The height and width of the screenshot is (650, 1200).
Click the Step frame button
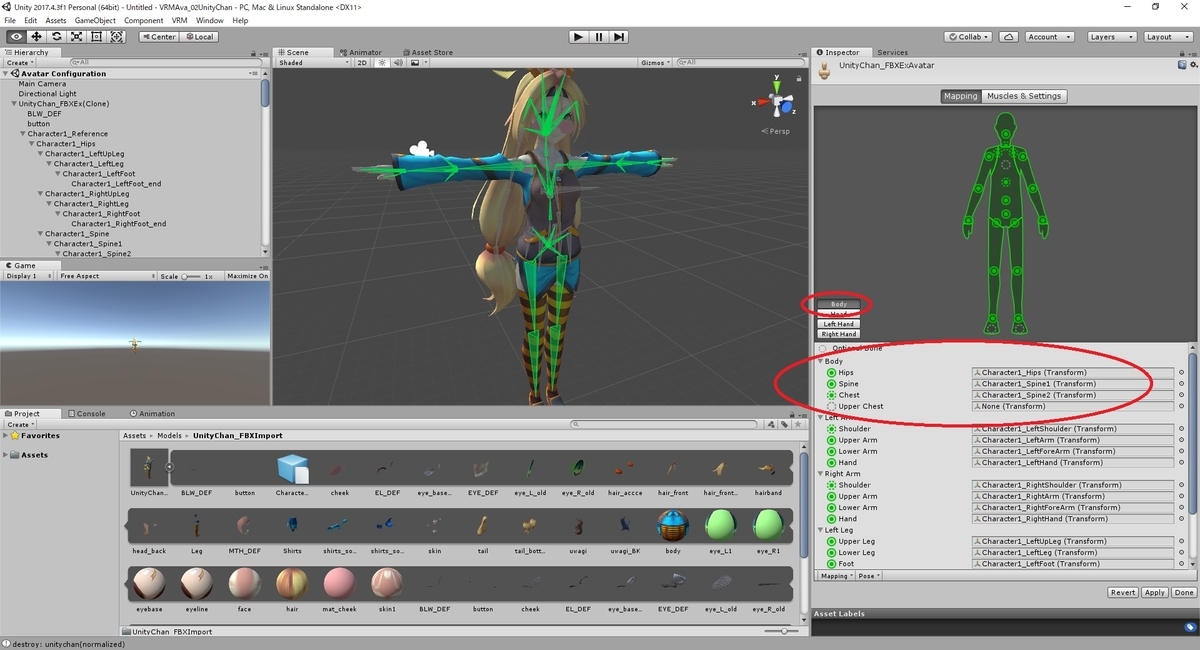point(619,37)
